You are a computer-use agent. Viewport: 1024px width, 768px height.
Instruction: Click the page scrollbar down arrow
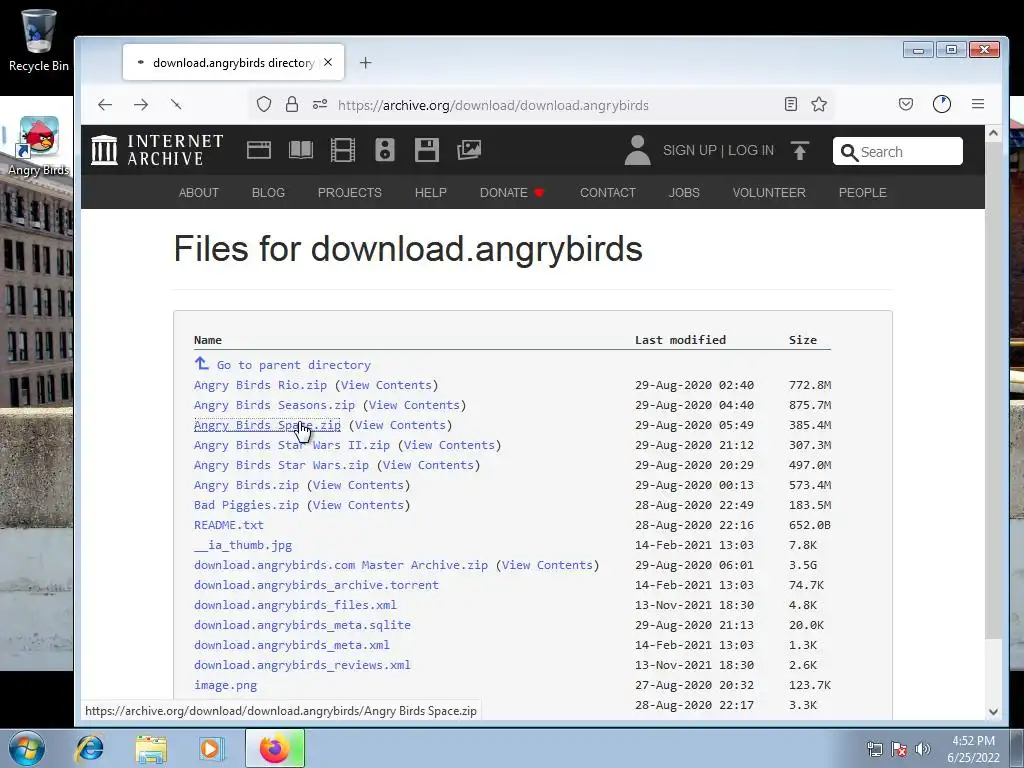[x=993, y=712]
